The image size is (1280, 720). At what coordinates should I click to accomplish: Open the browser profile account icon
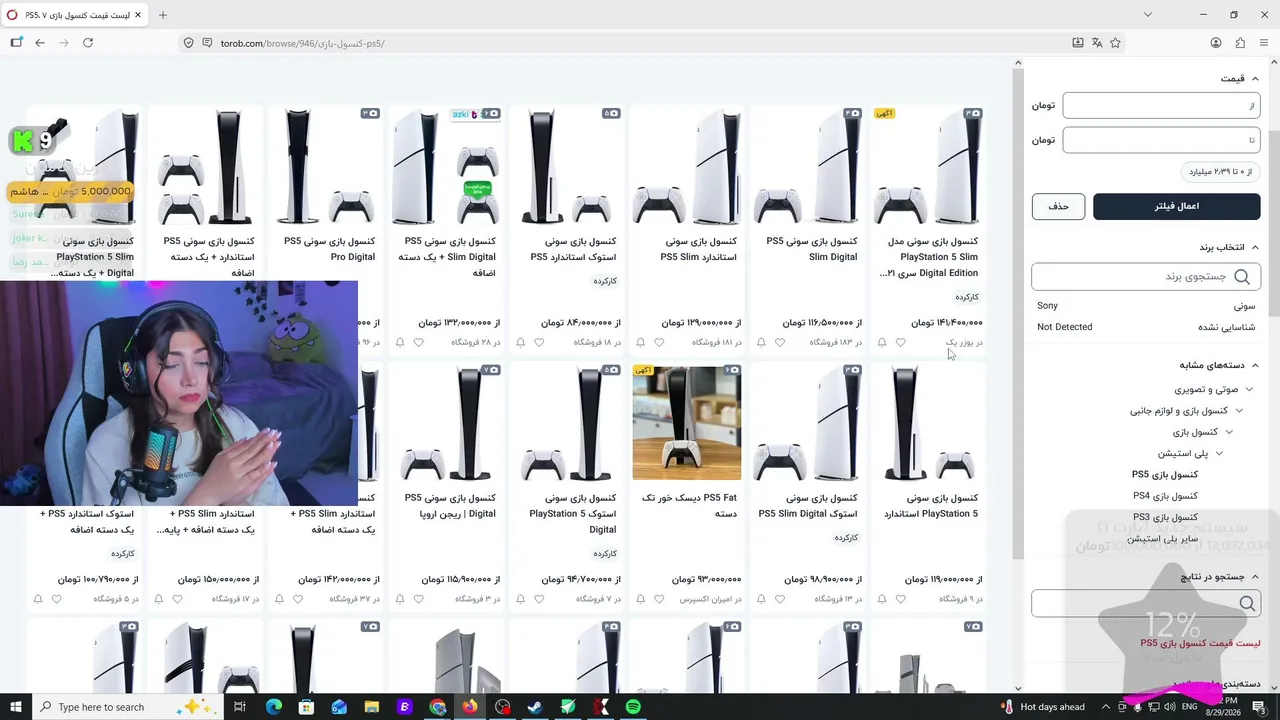pos(1216,43)
